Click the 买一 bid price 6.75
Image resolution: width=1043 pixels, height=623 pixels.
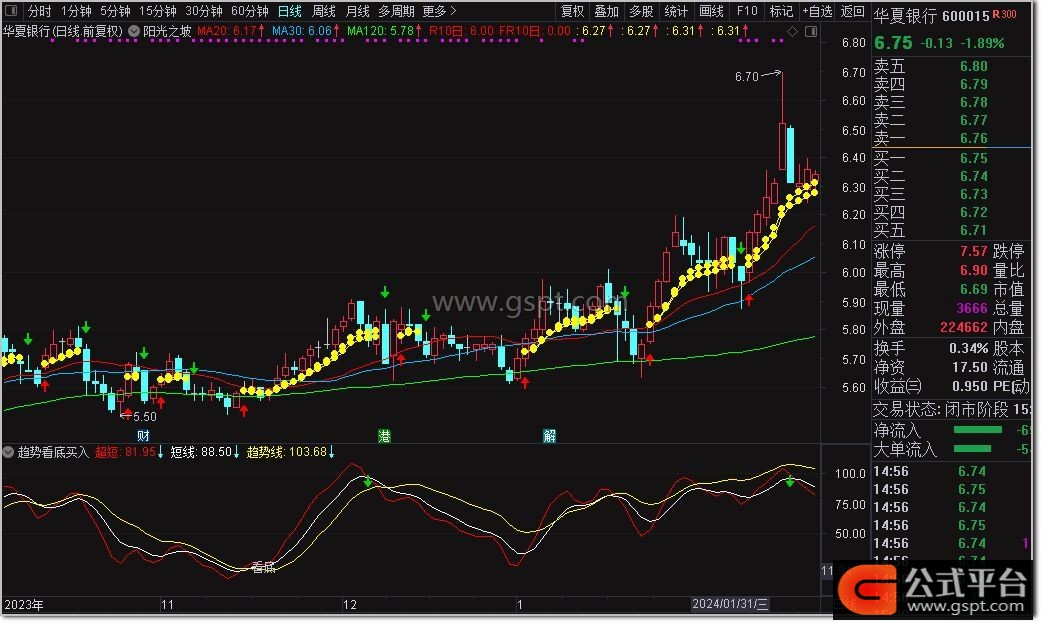click(x=973, y=158)
